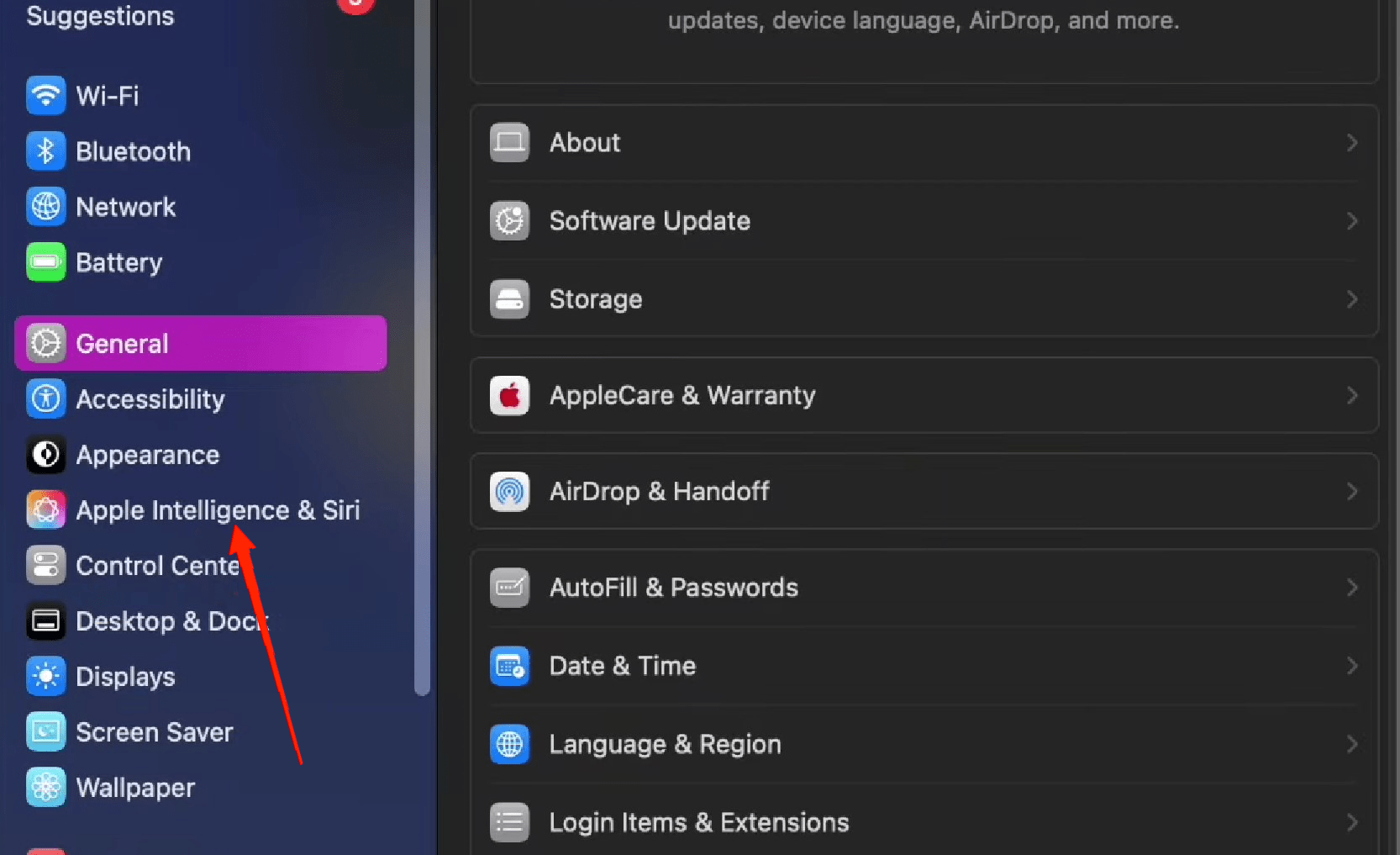The width and height of the screenshot is (1400, 855).
Task: Click the sidebar vertical scrollbar
Action: click(423, 348)
